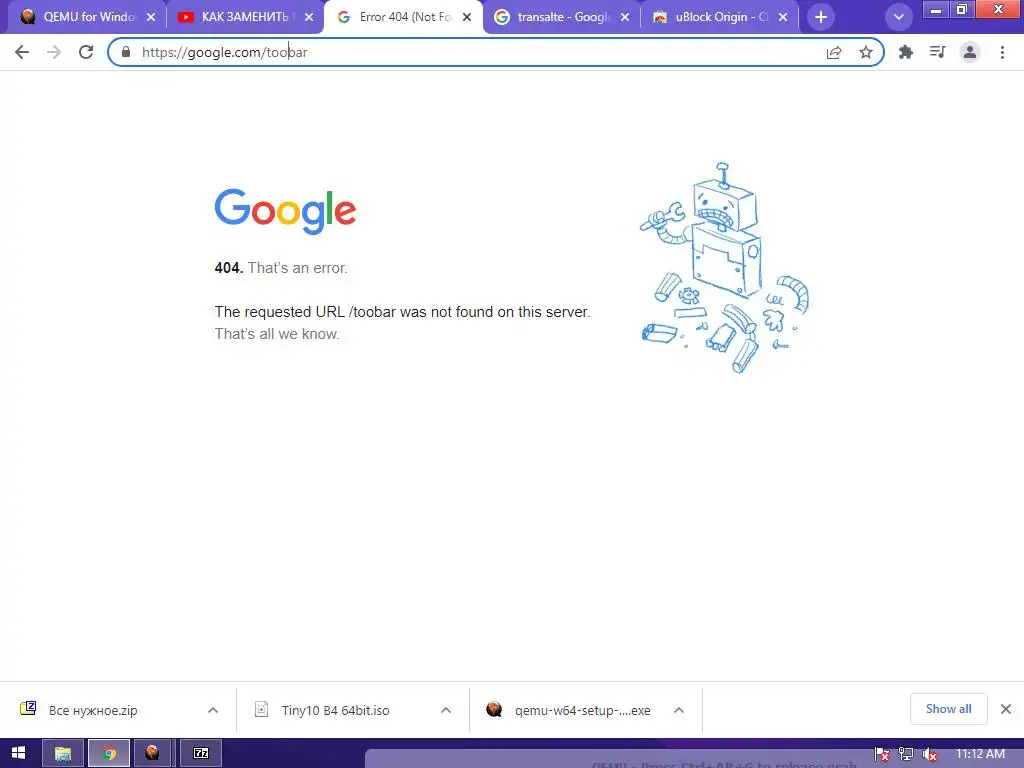This screenshot has width=1024, height=768.
Task: Close the transalte Google tab
Action: coord(625,17)
